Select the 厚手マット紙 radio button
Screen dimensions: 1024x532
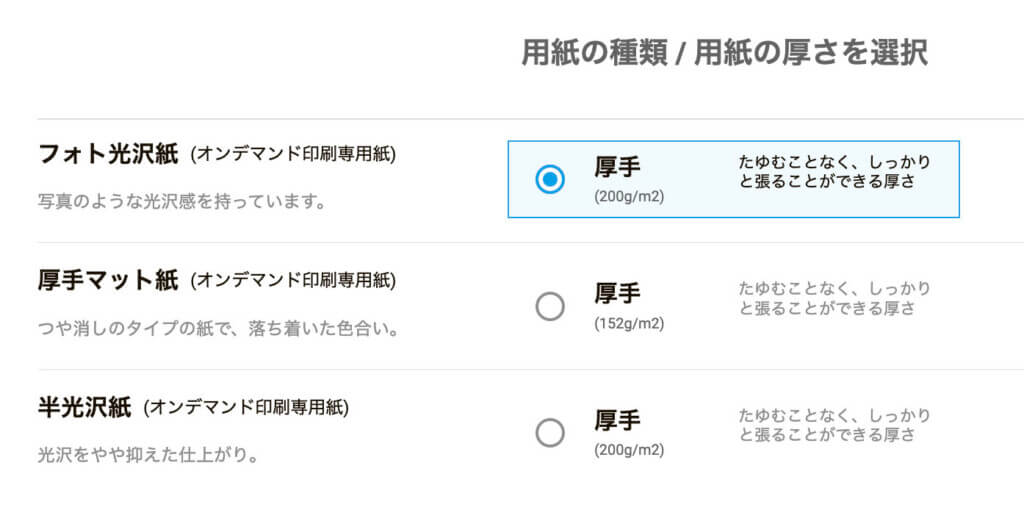(550, 306)
